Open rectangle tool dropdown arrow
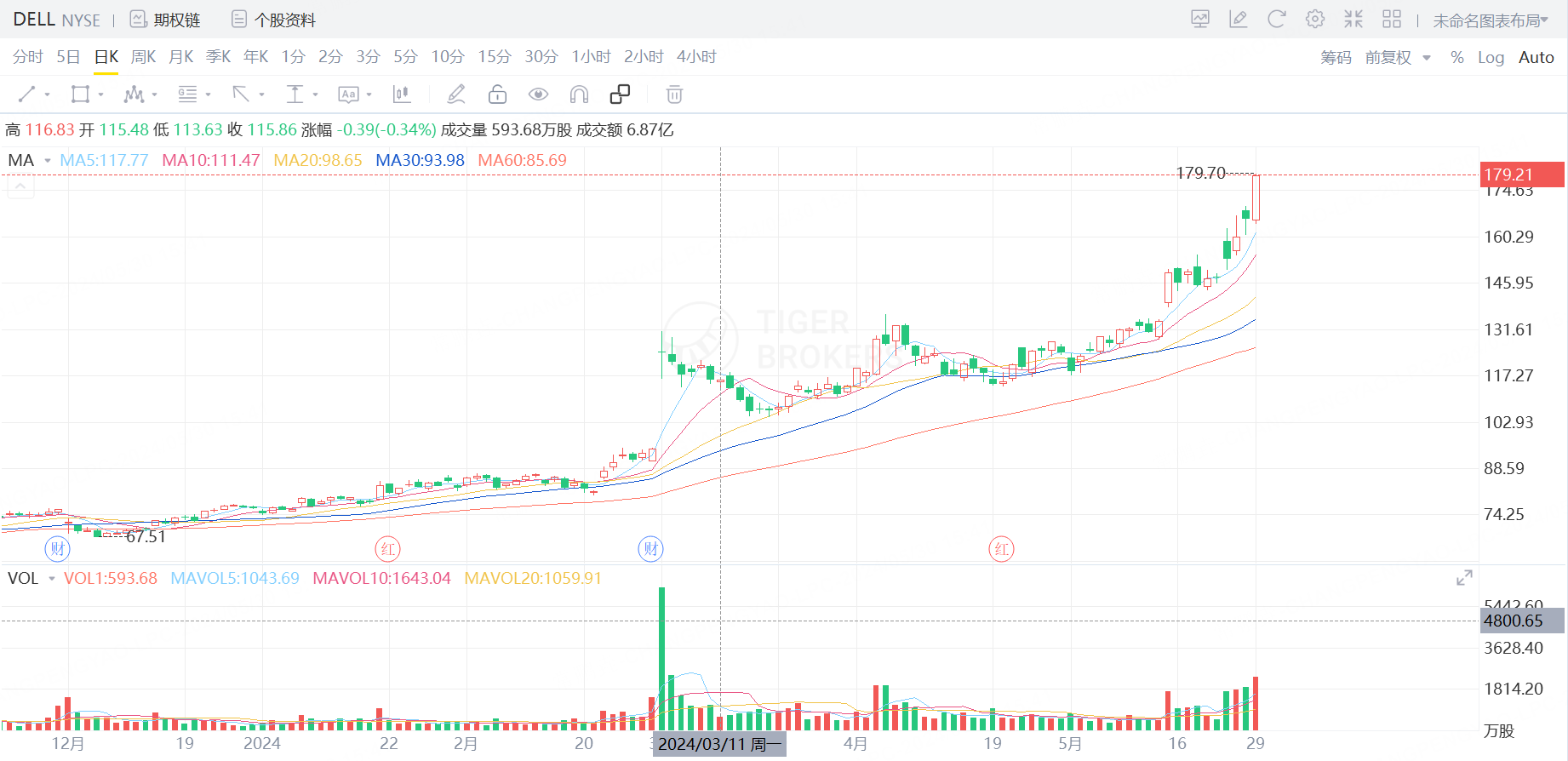 [100, 95]
